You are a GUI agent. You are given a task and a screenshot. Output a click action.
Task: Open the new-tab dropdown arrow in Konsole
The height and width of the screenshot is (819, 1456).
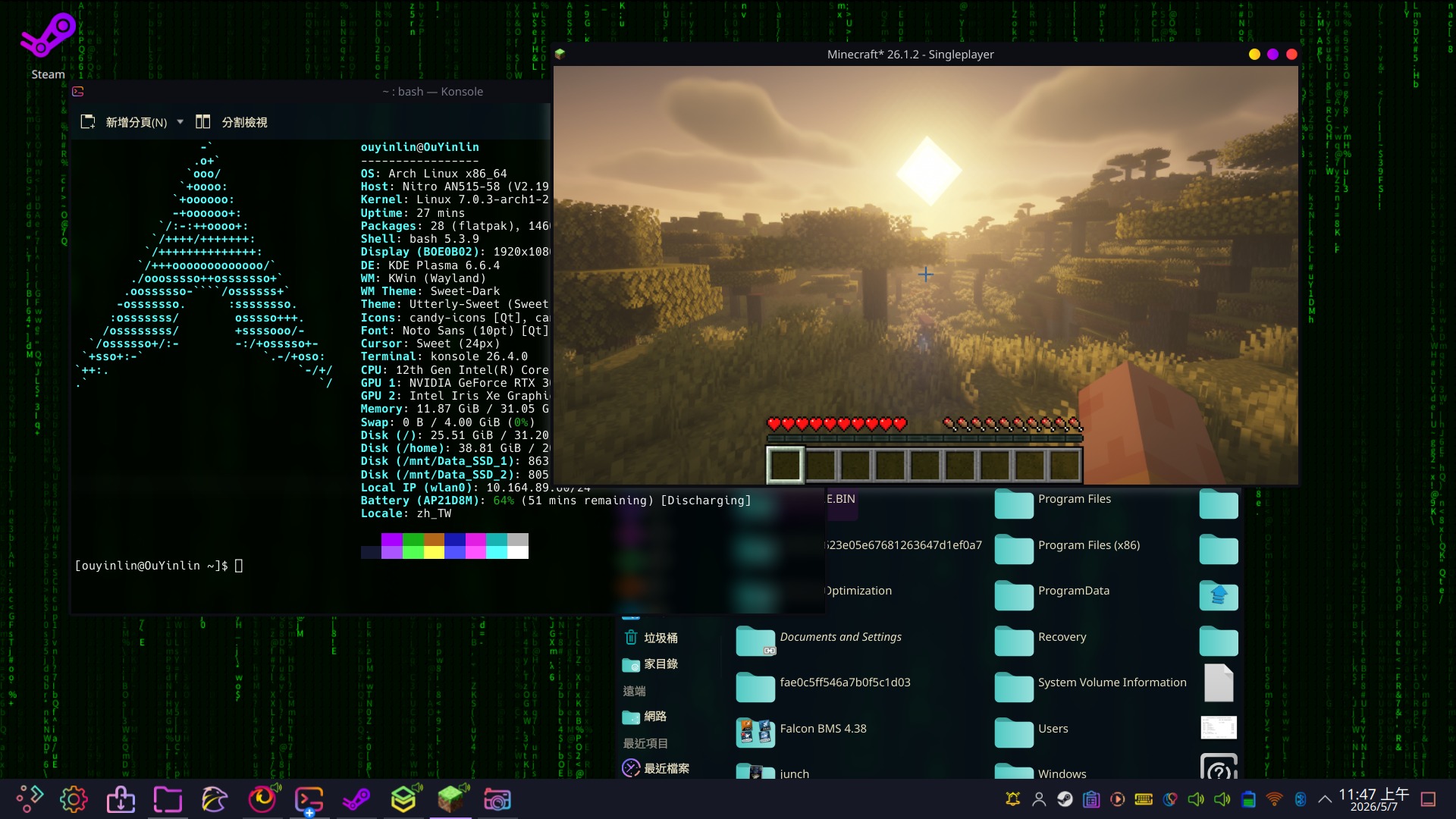[x=180, y=122]
